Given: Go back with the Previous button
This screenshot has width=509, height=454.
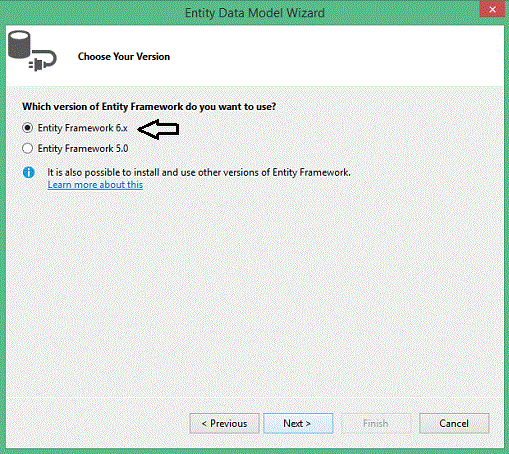Looking at the screenshot, I should click(224, 423).
